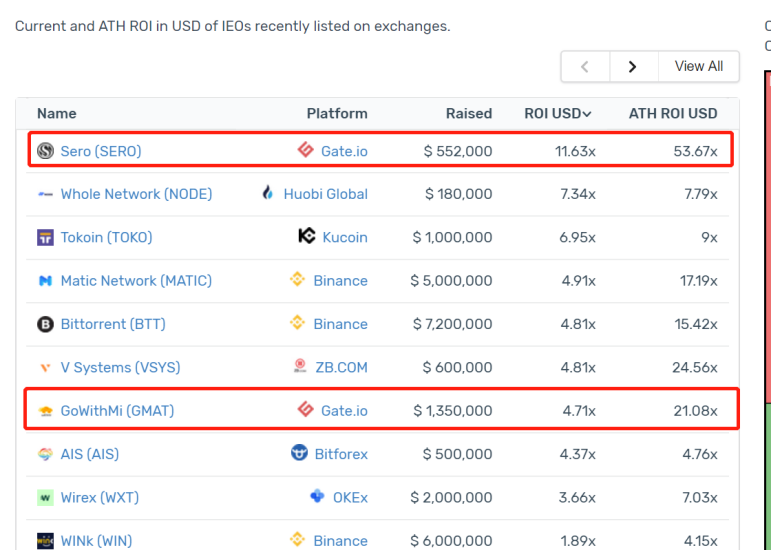Go to the next page with right arrow
Viewport: 771px width, 550px height.
click(x=633, y=66)
